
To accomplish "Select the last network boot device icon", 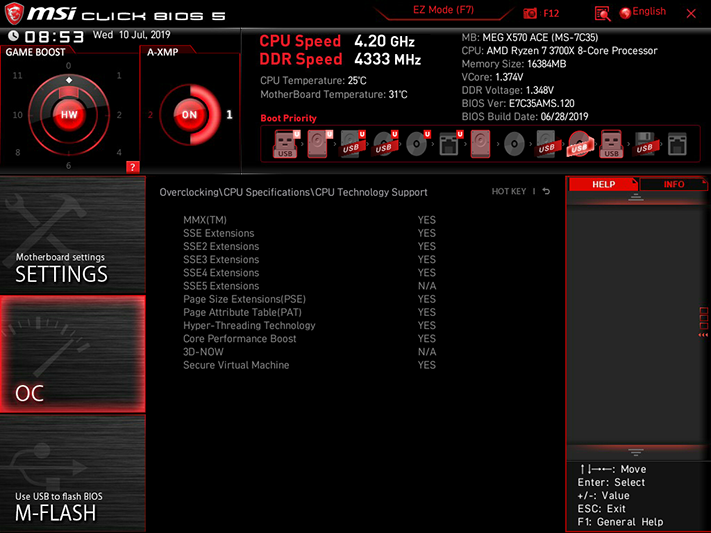I will click(x=677, y=144).
